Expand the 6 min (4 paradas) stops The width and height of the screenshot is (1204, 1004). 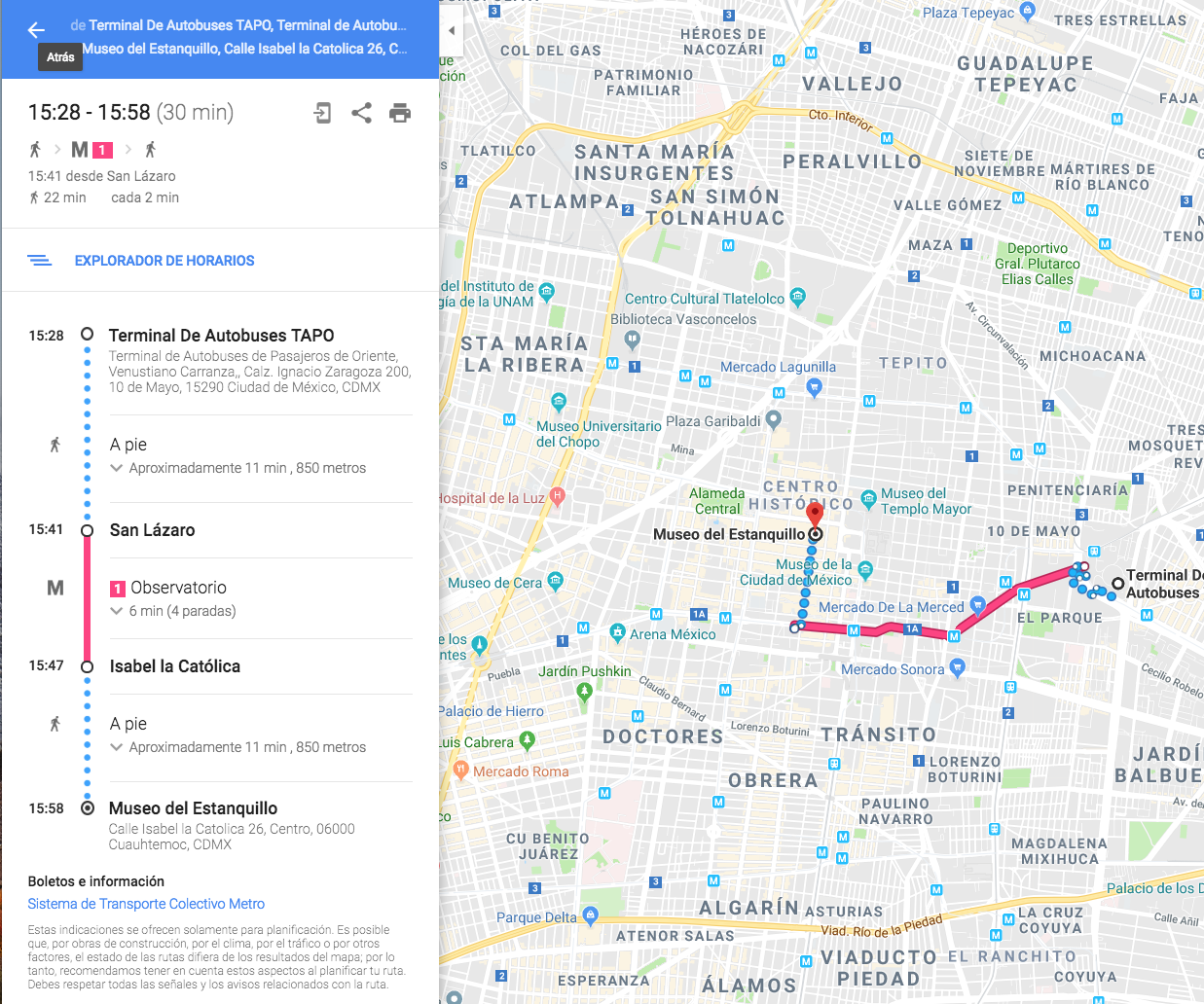click(173, 611)
